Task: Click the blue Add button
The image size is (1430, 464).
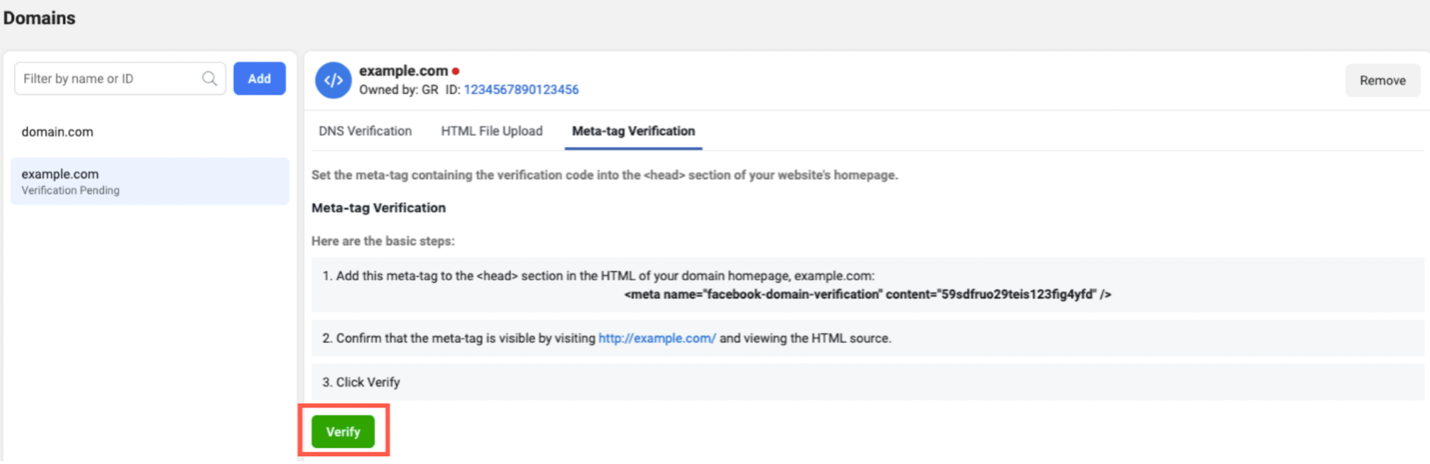Action: click(x=260, y=79)
